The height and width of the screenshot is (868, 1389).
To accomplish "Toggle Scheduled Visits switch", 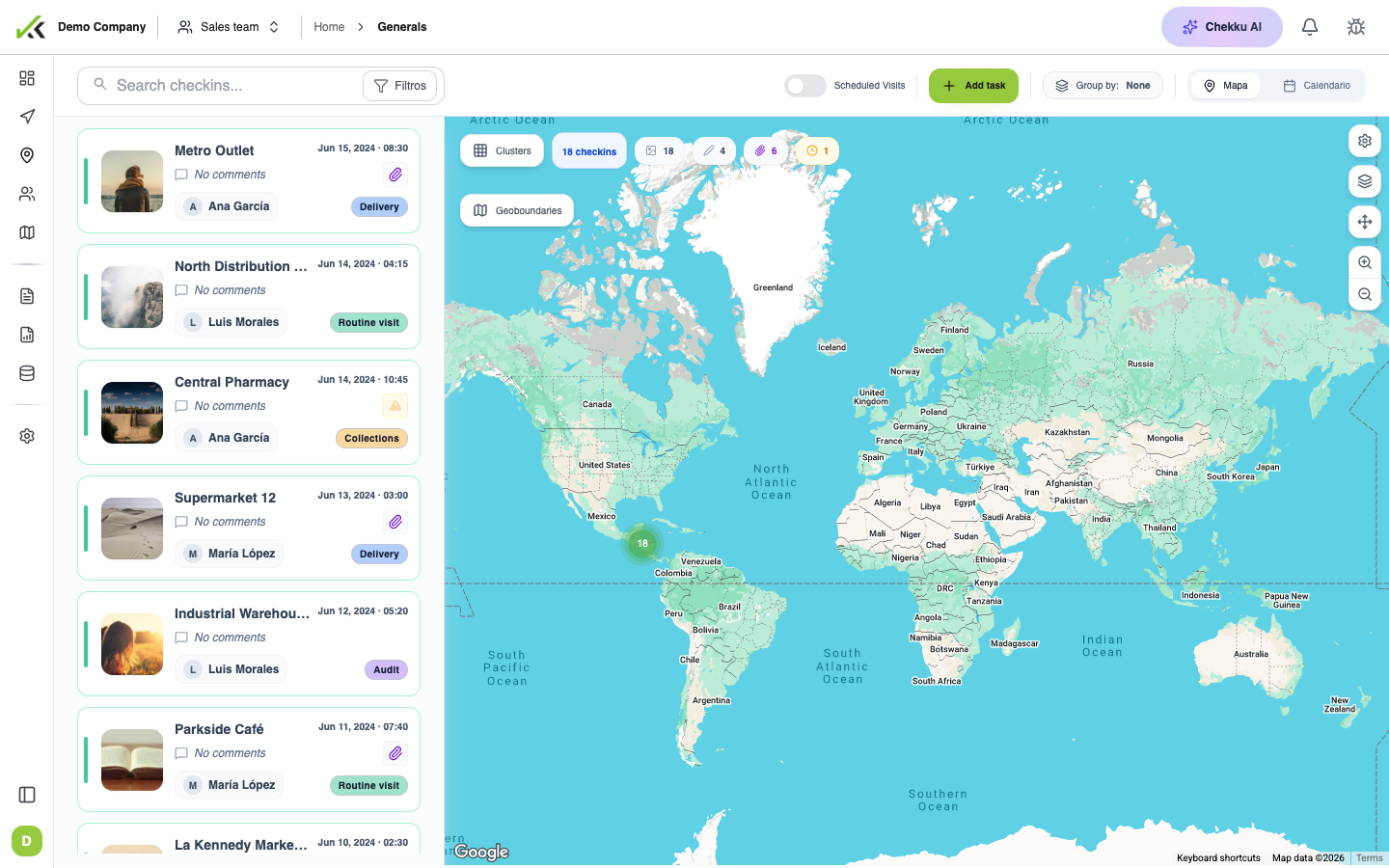I will click(804, 86).
